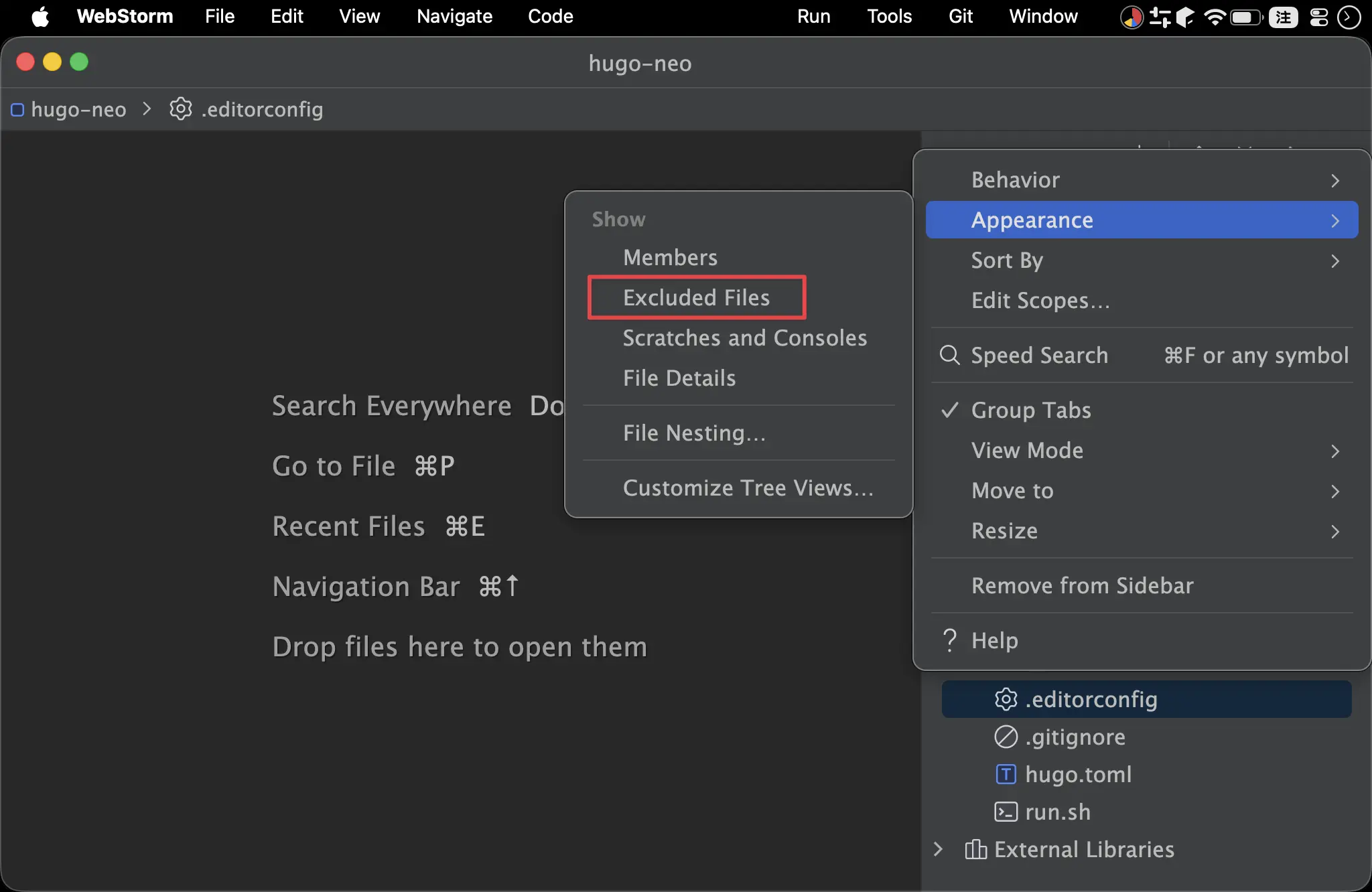Click the .editorconfig breadcrumb
This screenshot has height=892, width=1372.
[247, 109]
